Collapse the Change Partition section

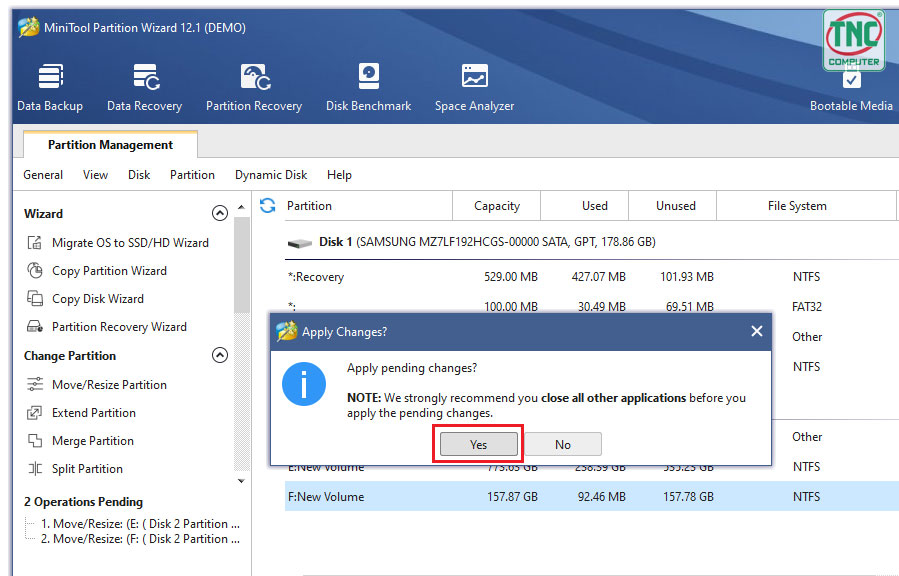point(220,355)
